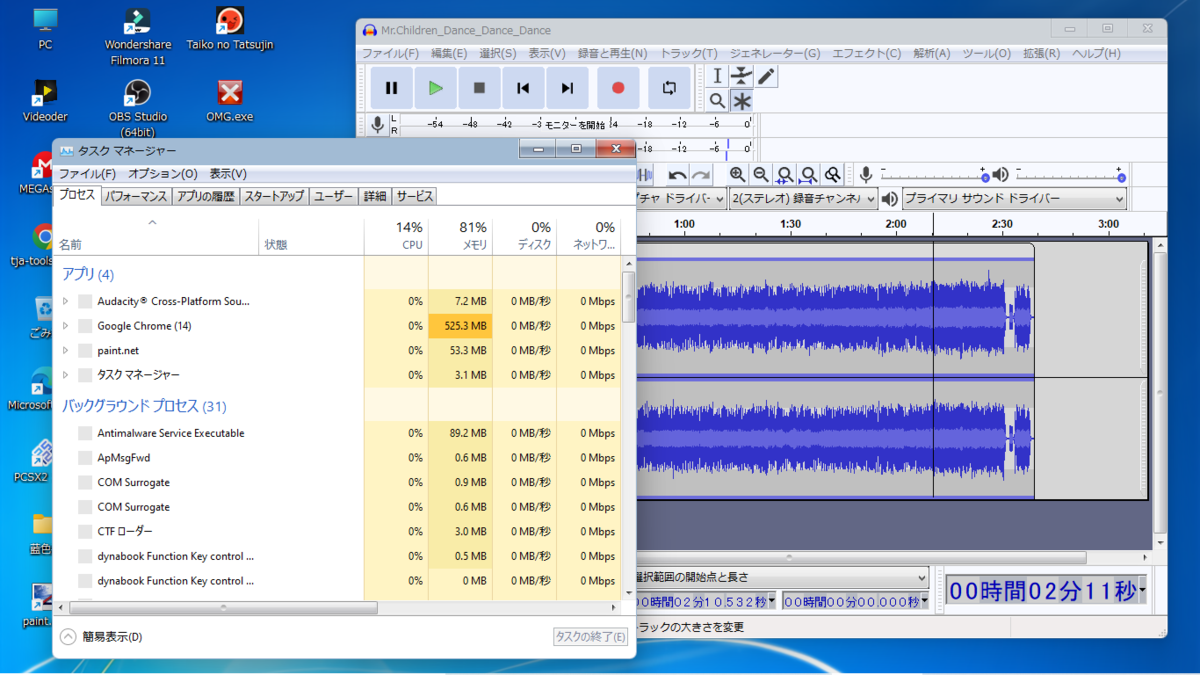Open the PC desktop icon
The height and width of the screenshot is (675, 1200).
45,28
